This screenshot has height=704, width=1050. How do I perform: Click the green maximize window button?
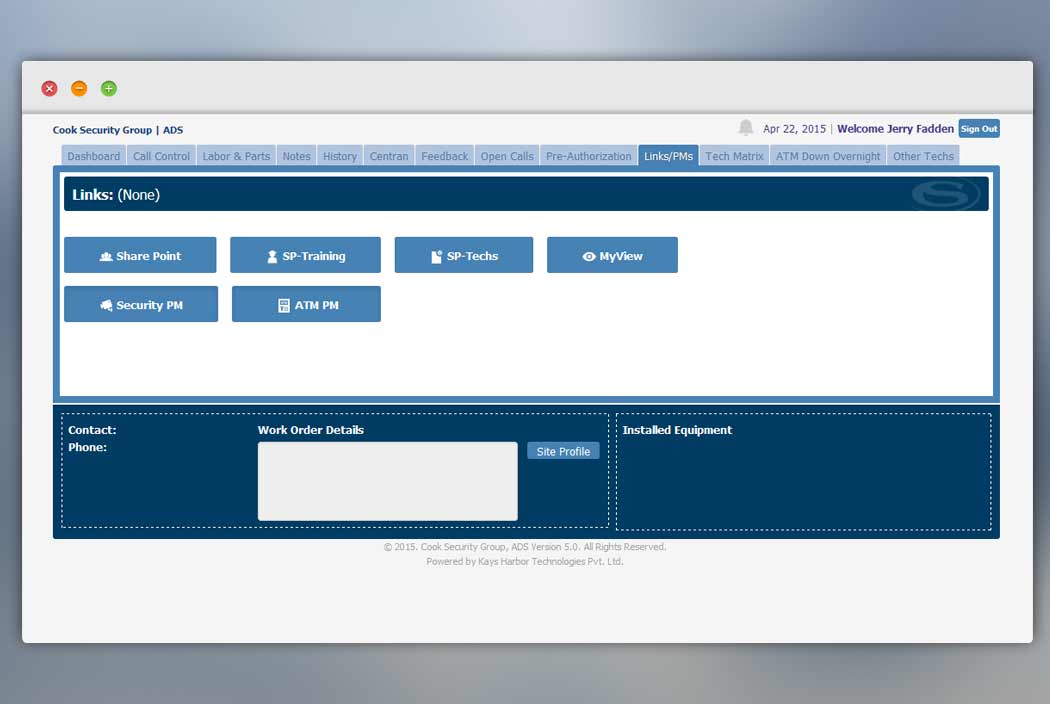pos(108,88)
